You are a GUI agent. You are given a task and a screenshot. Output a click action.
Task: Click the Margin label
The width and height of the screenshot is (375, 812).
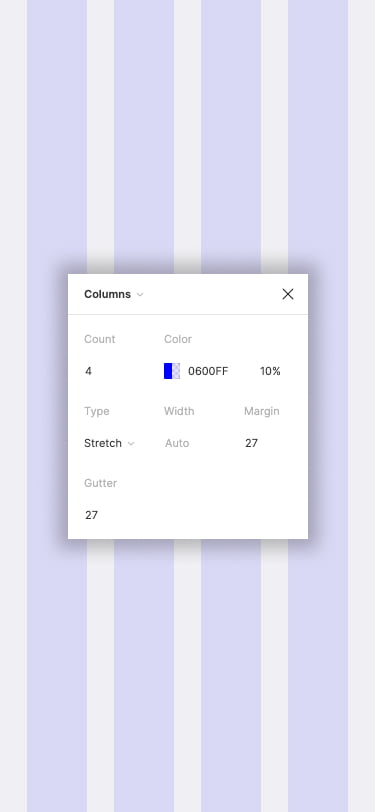pyautogui.click(x=262, y=411)
